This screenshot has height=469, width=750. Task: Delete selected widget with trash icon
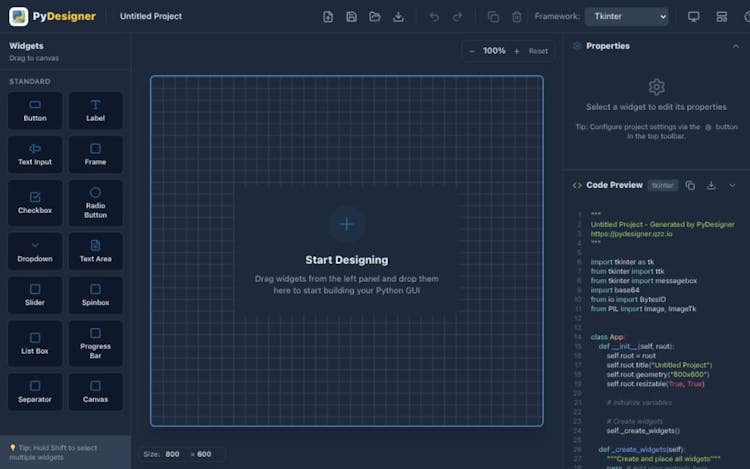point(517,17)
